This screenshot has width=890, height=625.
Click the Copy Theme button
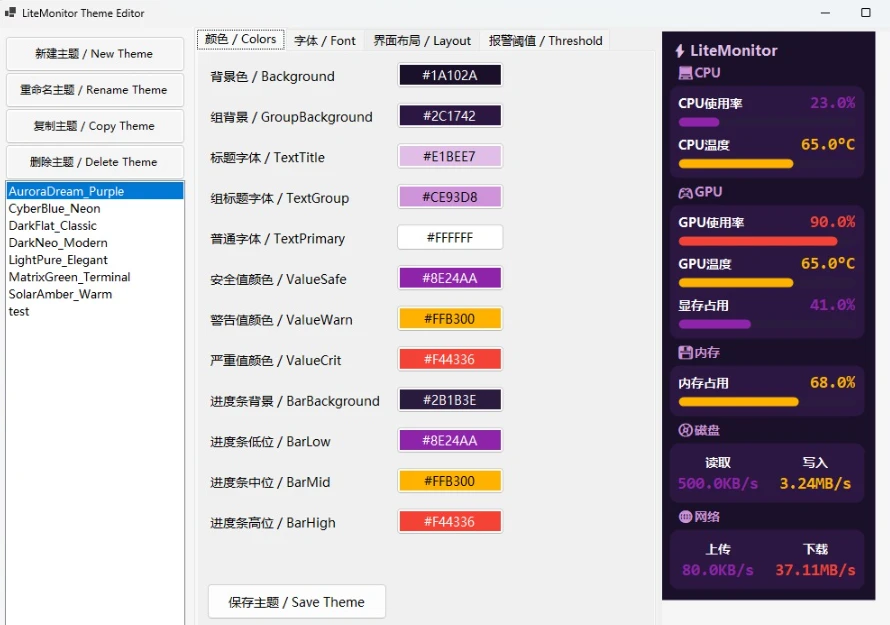[94, 126]
